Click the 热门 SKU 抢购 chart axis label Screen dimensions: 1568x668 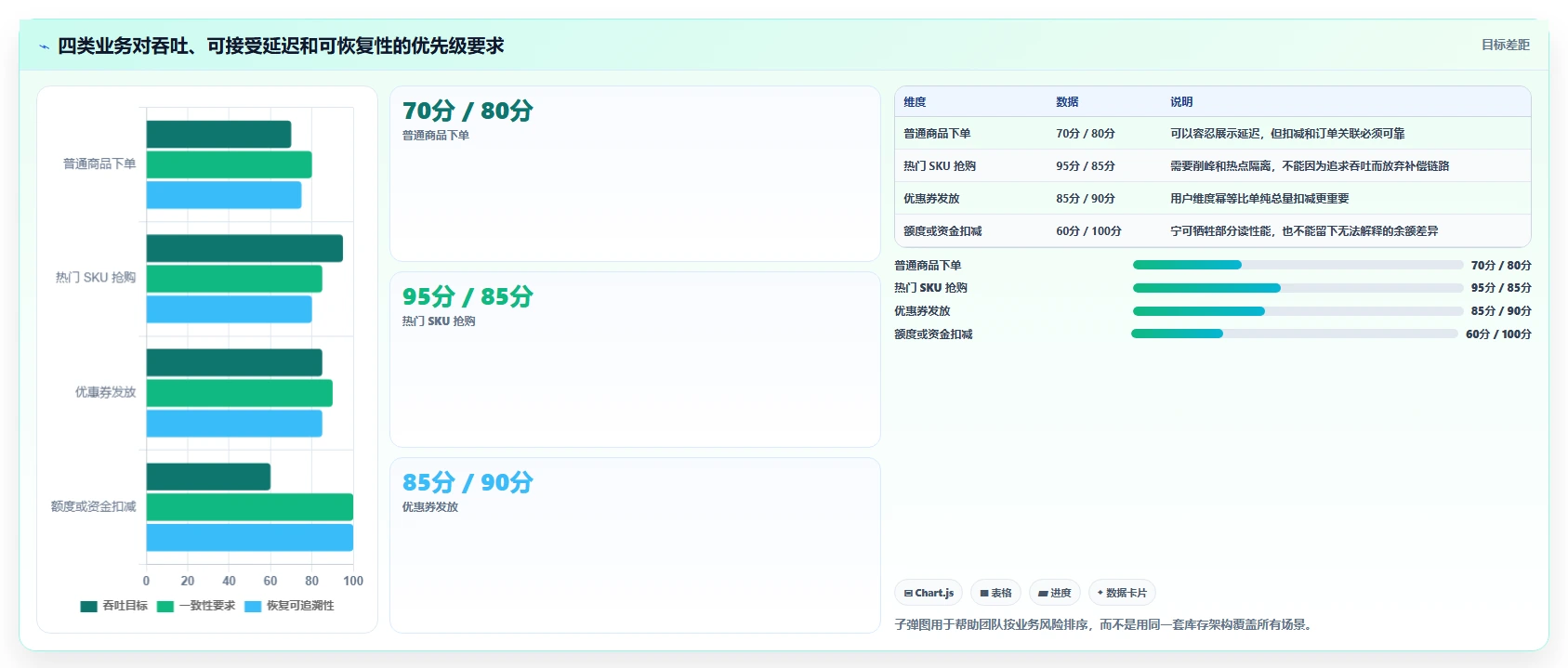pyautogui.click(x=96, y=278)
